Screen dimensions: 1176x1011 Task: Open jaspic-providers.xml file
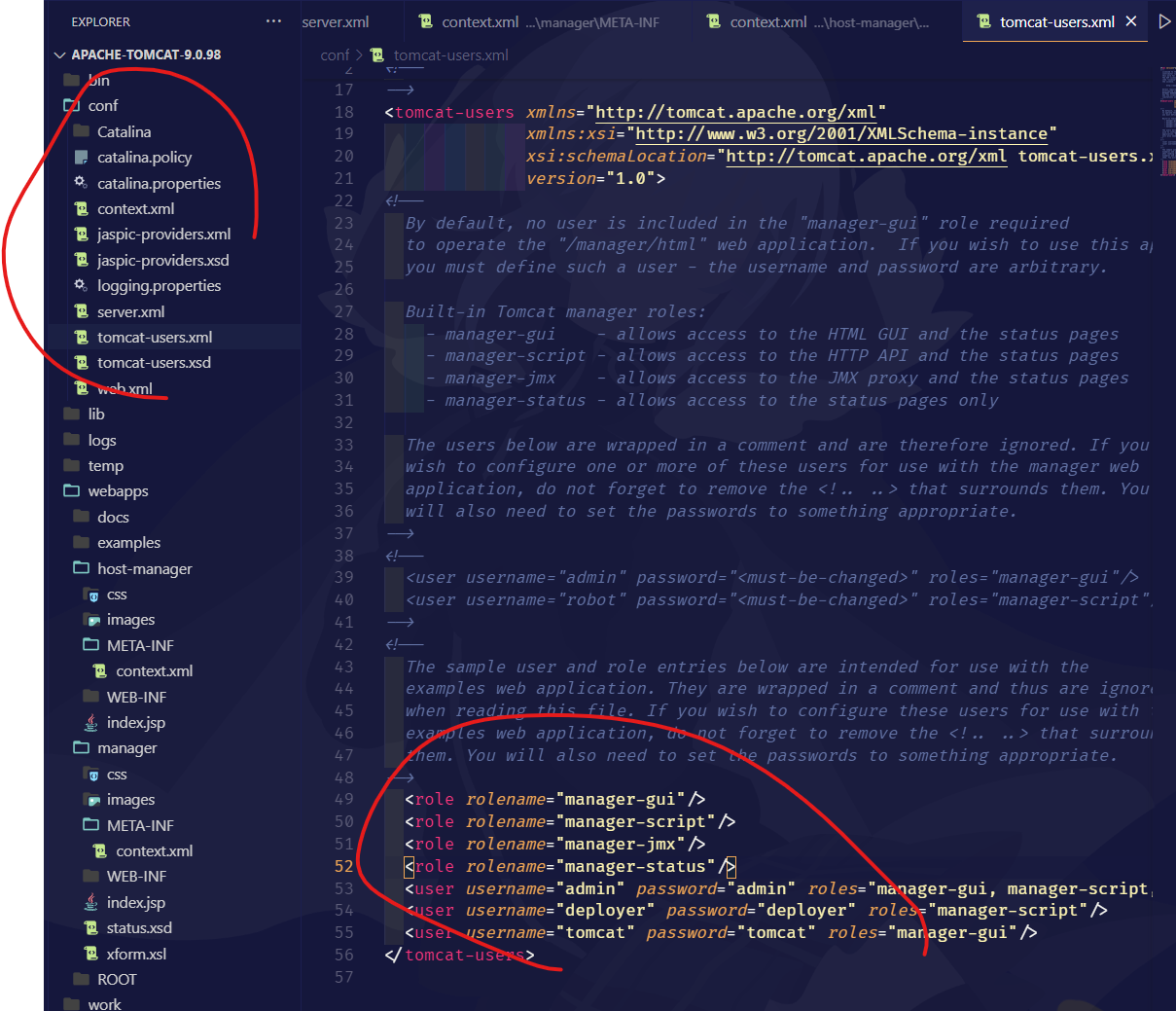coord(163,234)
